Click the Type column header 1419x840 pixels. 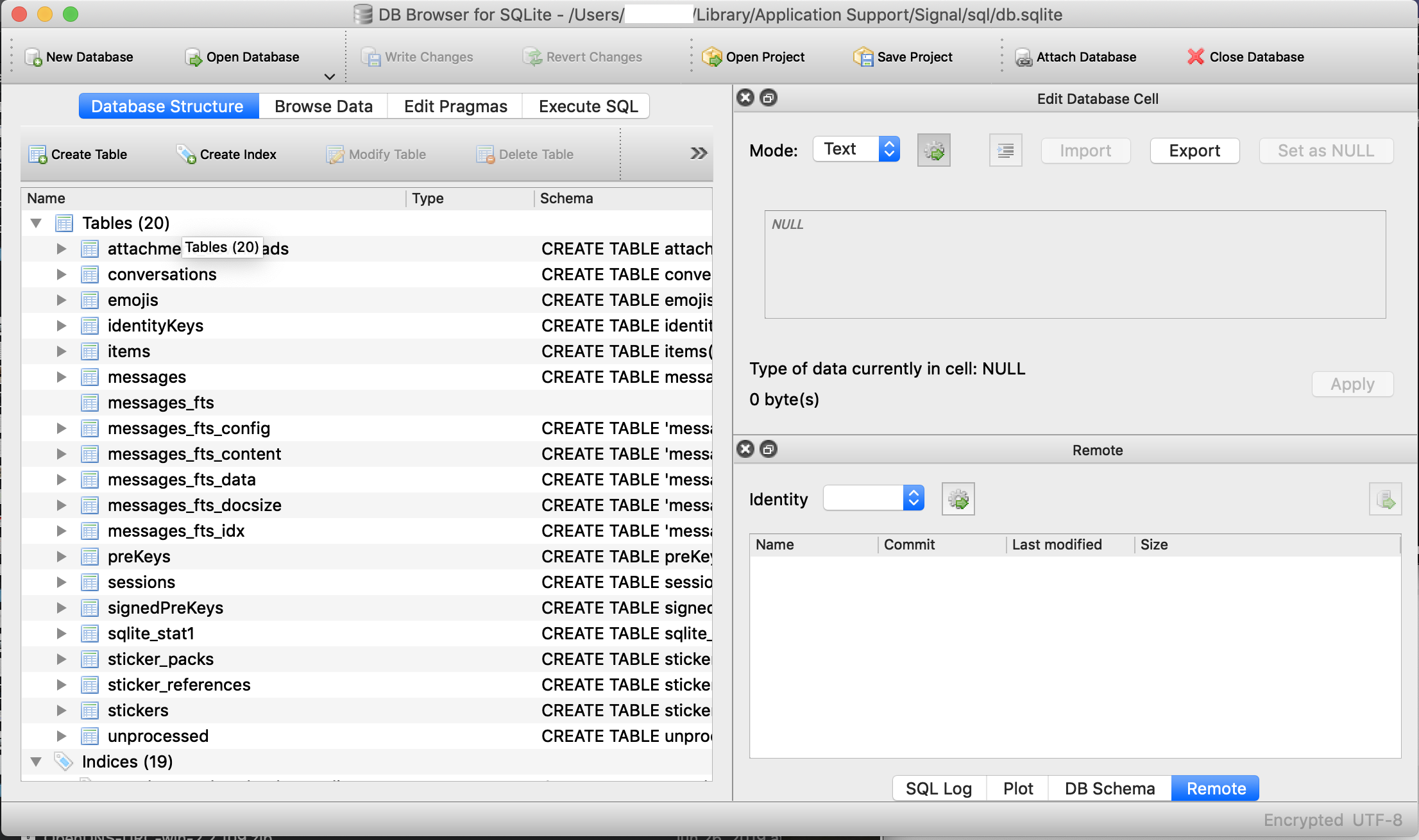(470, 198)
